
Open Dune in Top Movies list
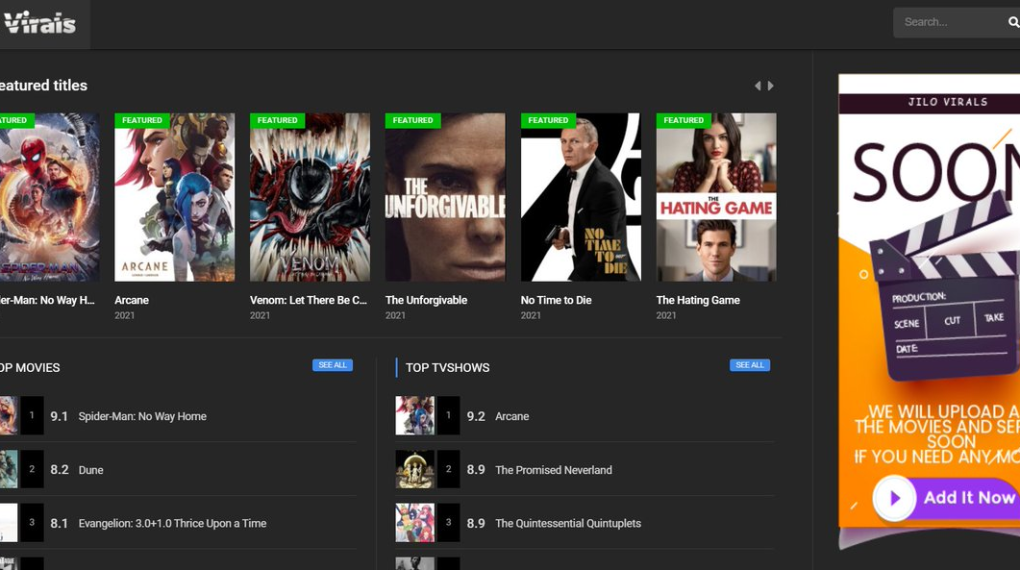pyautogui.click(x=90, y=470)
